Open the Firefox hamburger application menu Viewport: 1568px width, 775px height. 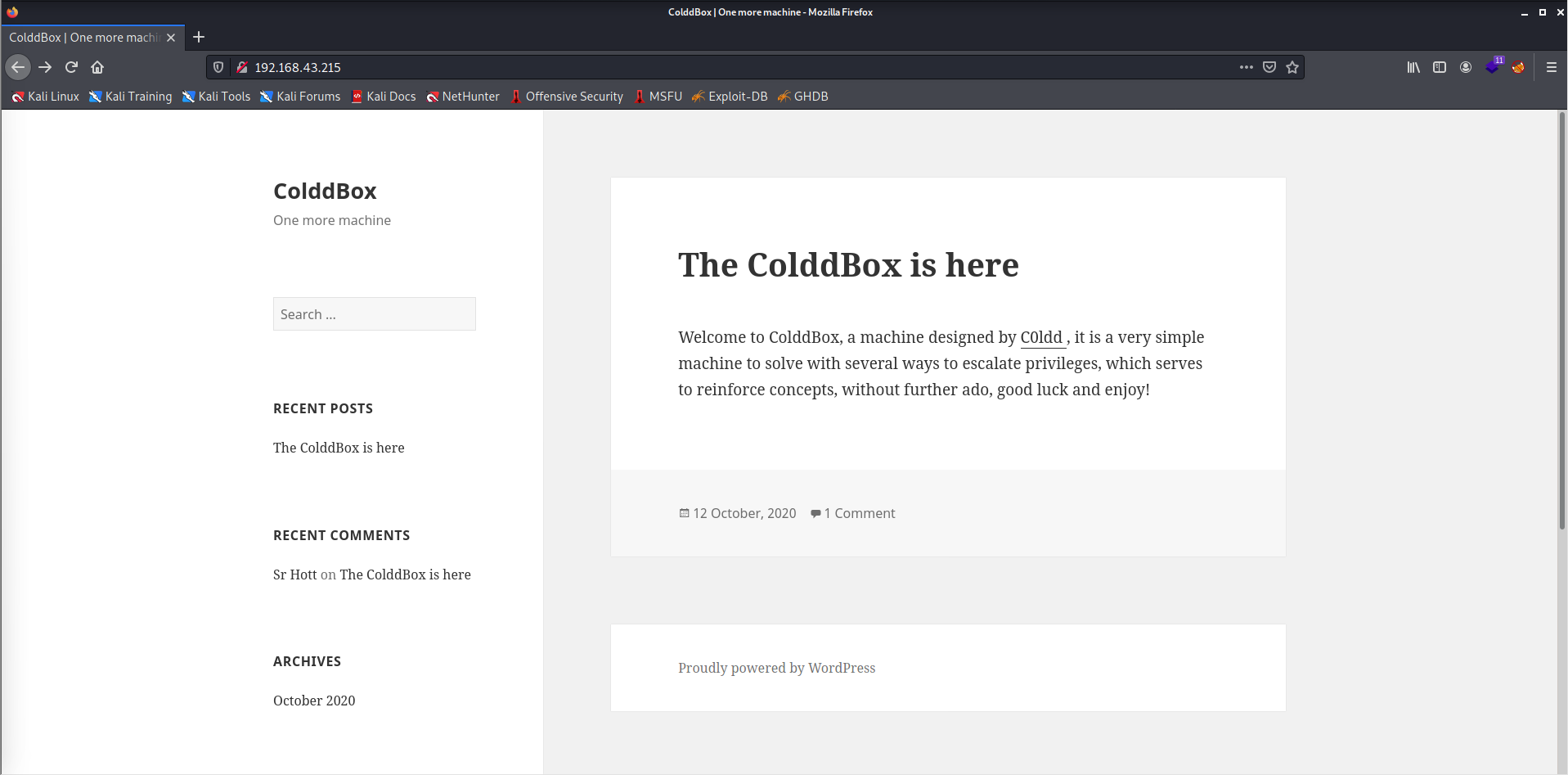1551,67
